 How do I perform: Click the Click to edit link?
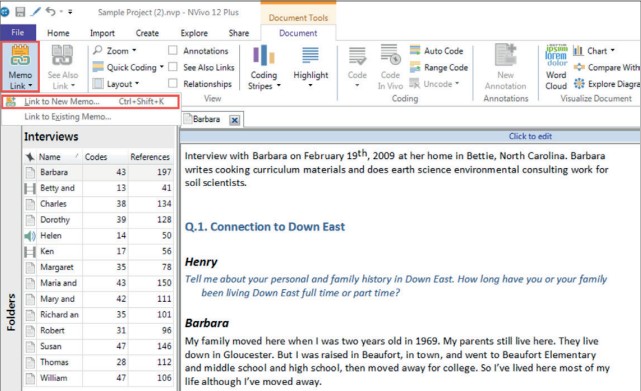[x=530, y=136]
